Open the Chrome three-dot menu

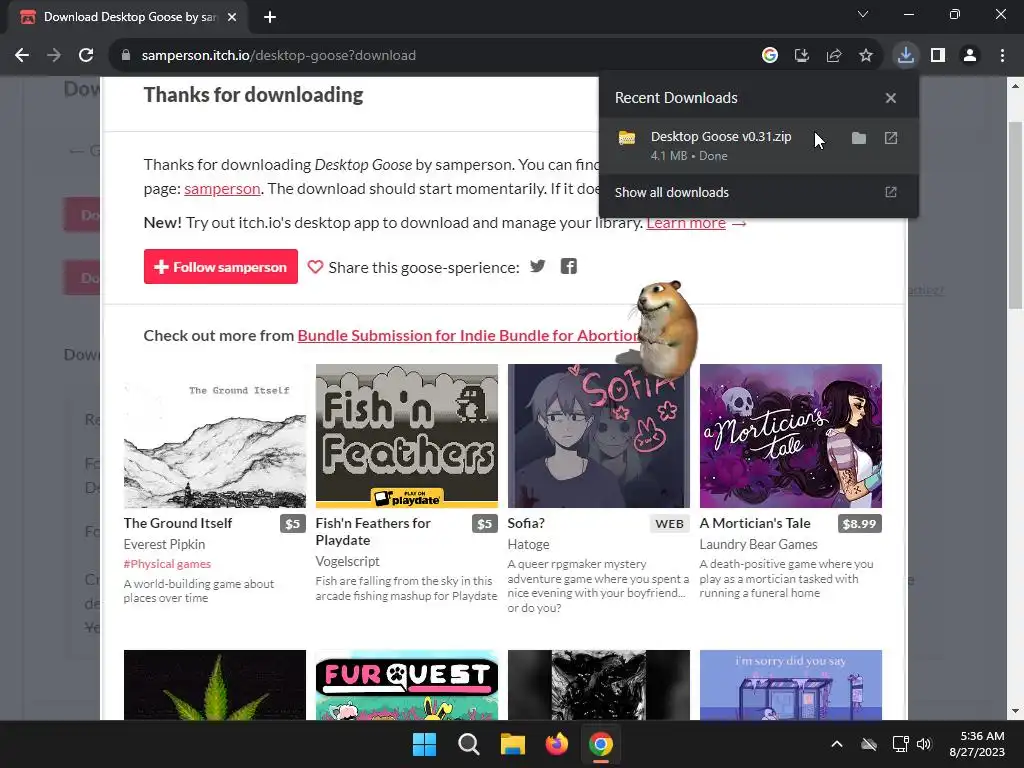[x=1002, y=56]
